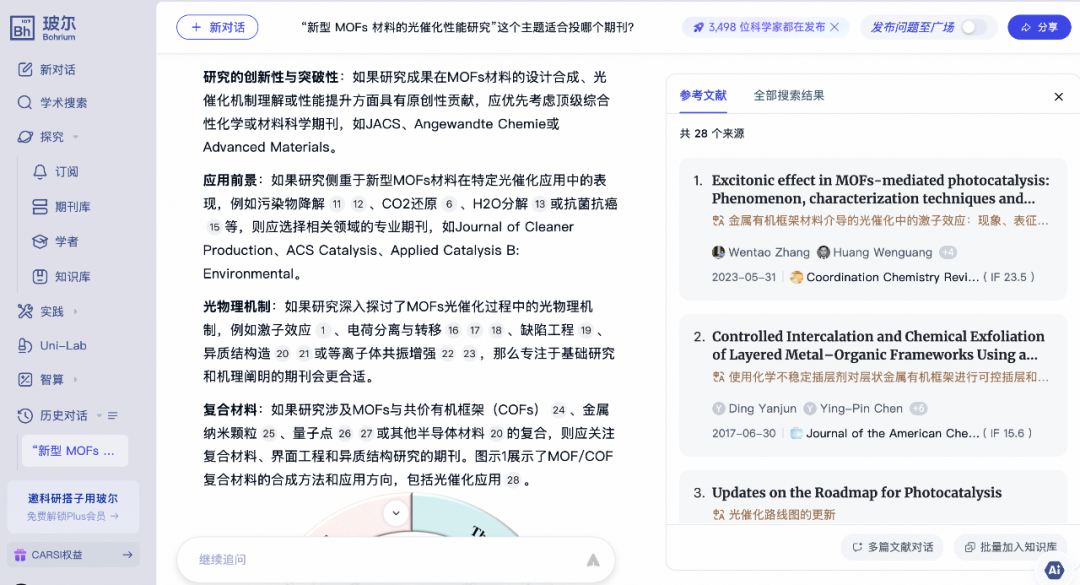Open 订阅 bell item

pyautogui.click(x=56, y=172)
